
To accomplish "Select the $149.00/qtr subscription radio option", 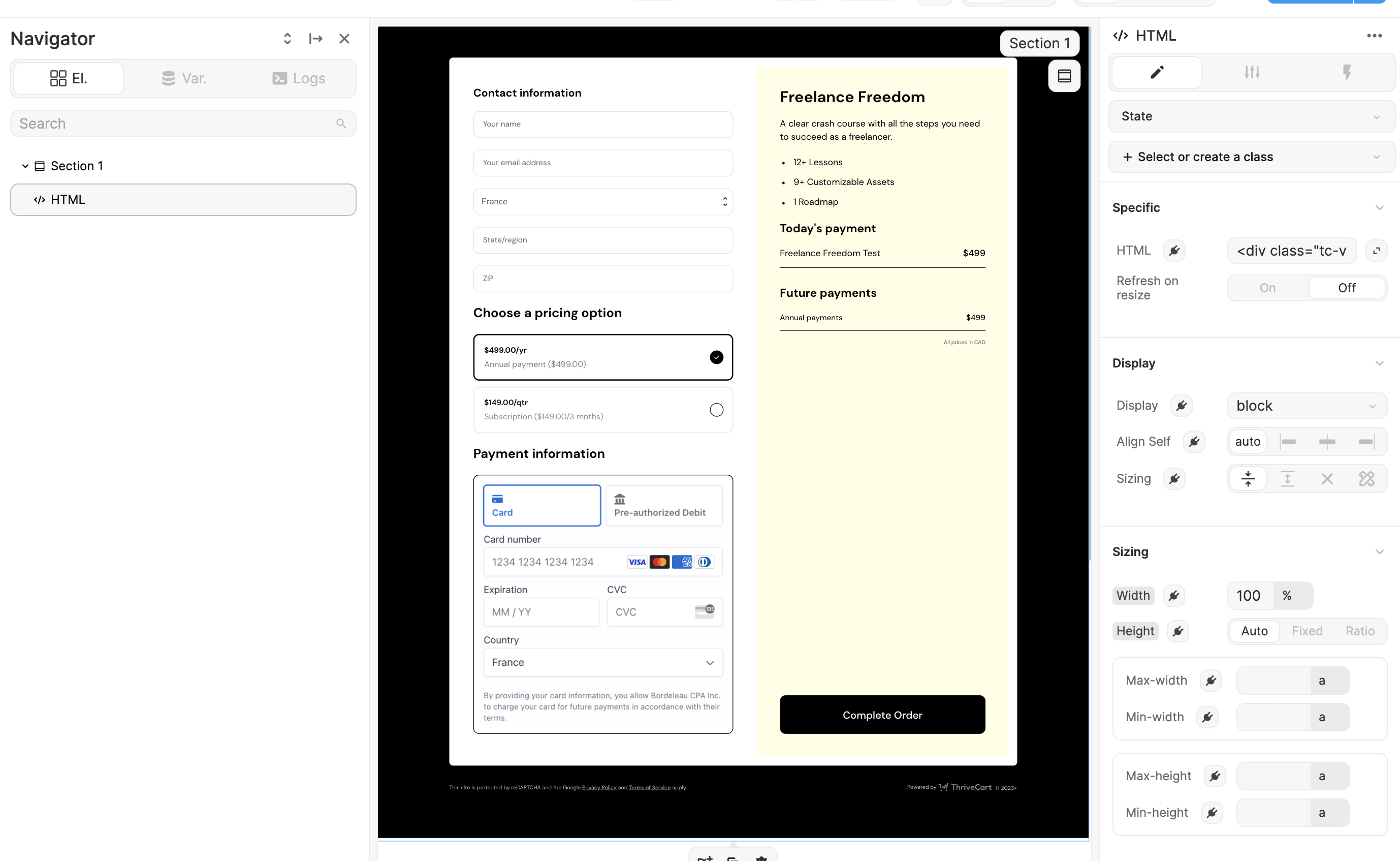I will (716, 410).
